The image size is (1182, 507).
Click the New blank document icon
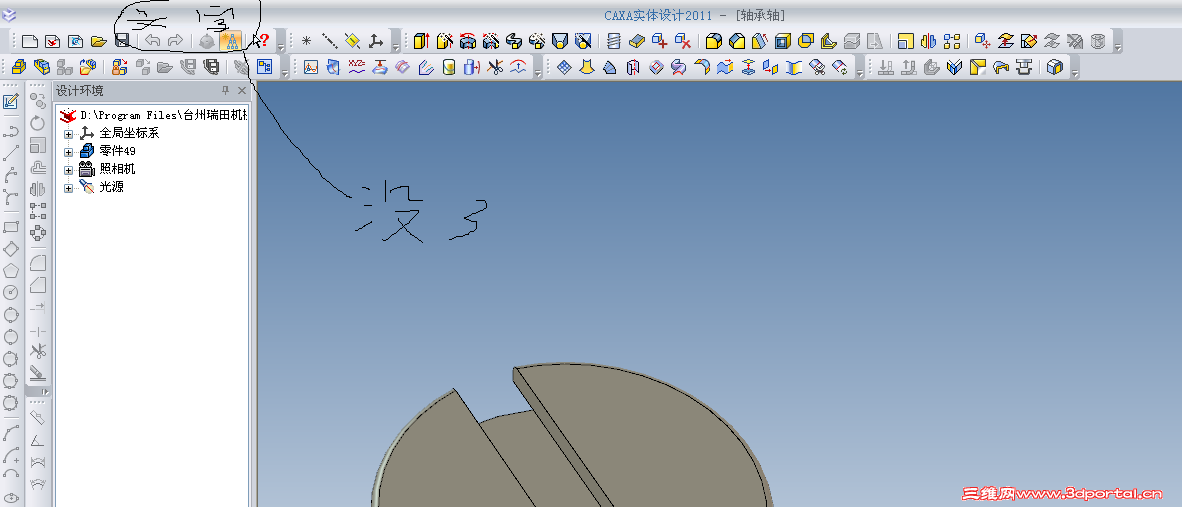(30, 41)
